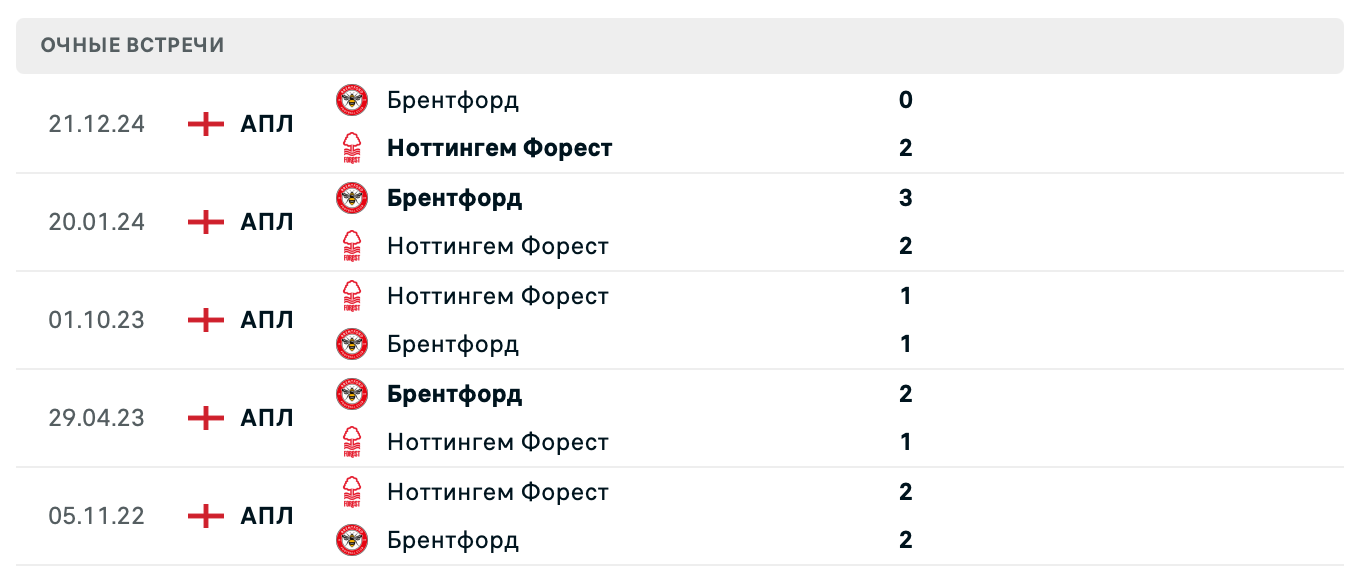This screenshot has width=1362, height=582.
Task: Click the Brentford club badge in the 20.01.24 row
Action: click(x=352, y=197)
